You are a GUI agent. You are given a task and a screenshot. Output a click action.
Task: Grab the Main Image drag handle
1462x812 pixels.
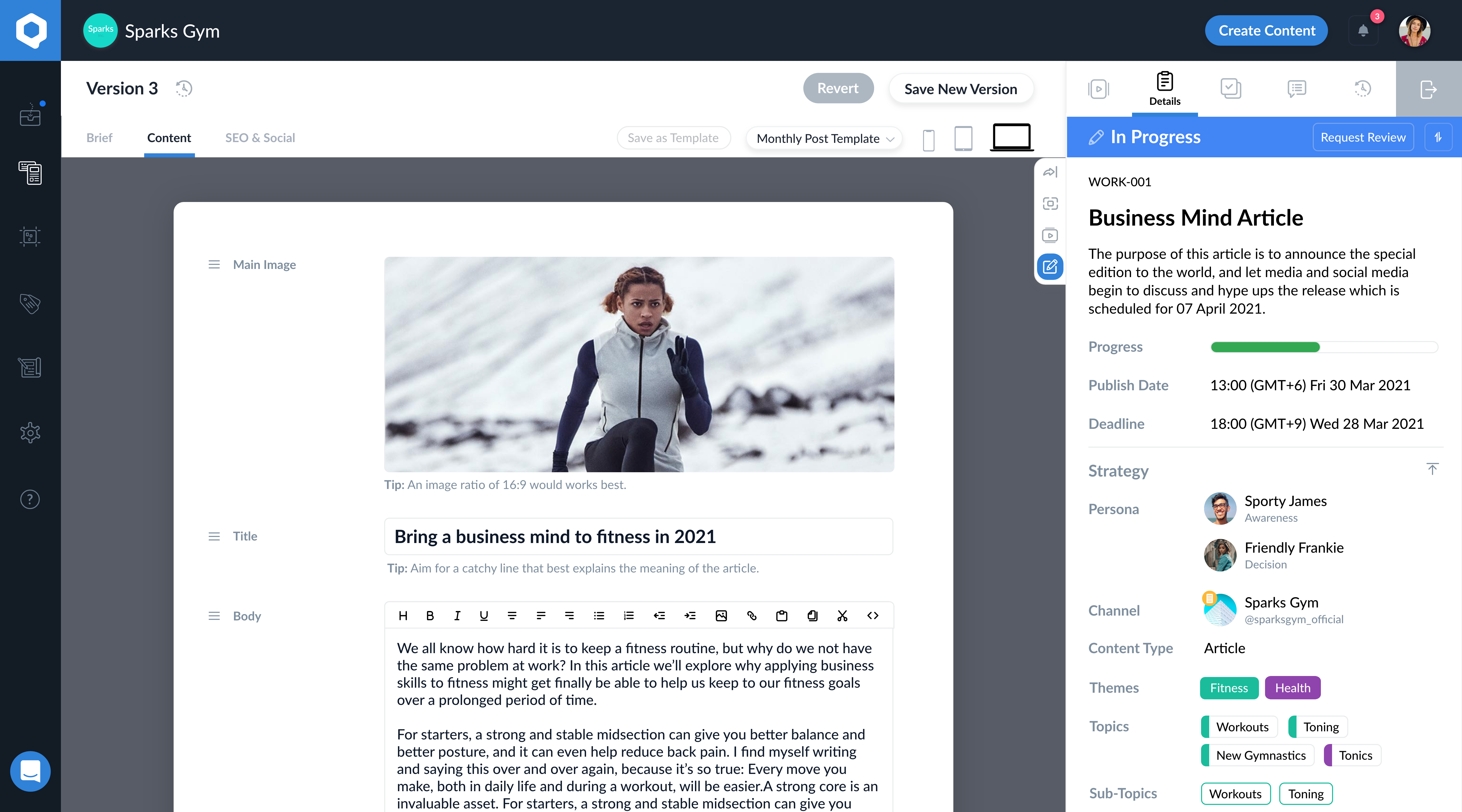point(214,264)
